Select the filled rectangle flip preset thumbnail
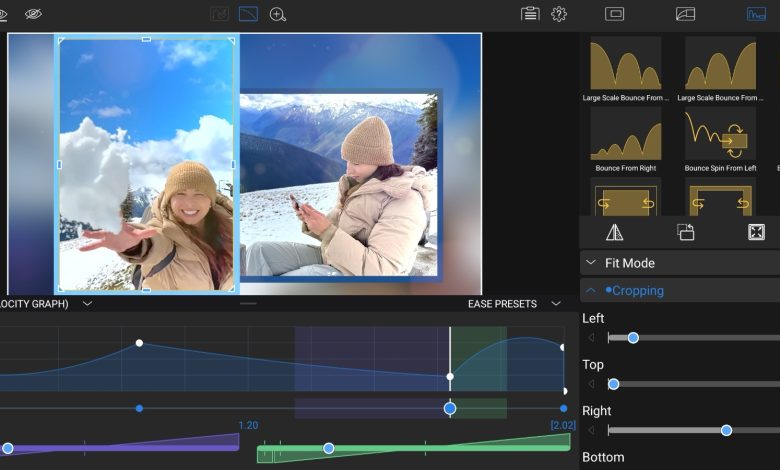 (x=626, y=197)
